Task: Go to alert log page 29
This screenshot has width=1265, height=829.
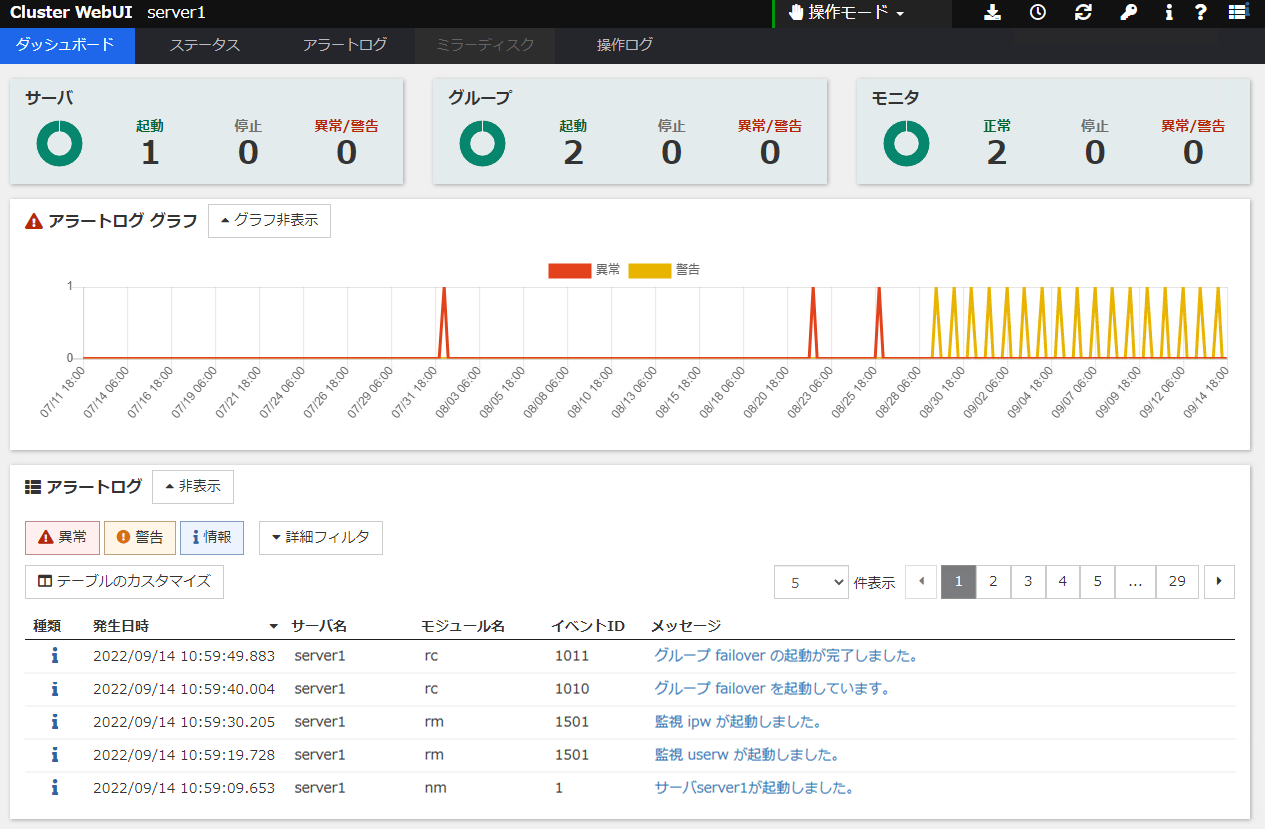Action: coord(1177,581)
